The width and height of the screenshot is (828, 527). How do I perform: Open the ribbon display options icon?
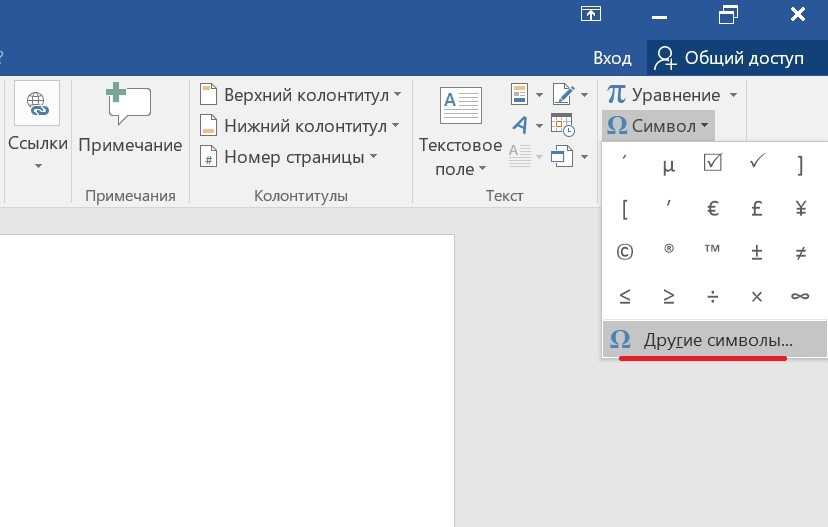591,14
